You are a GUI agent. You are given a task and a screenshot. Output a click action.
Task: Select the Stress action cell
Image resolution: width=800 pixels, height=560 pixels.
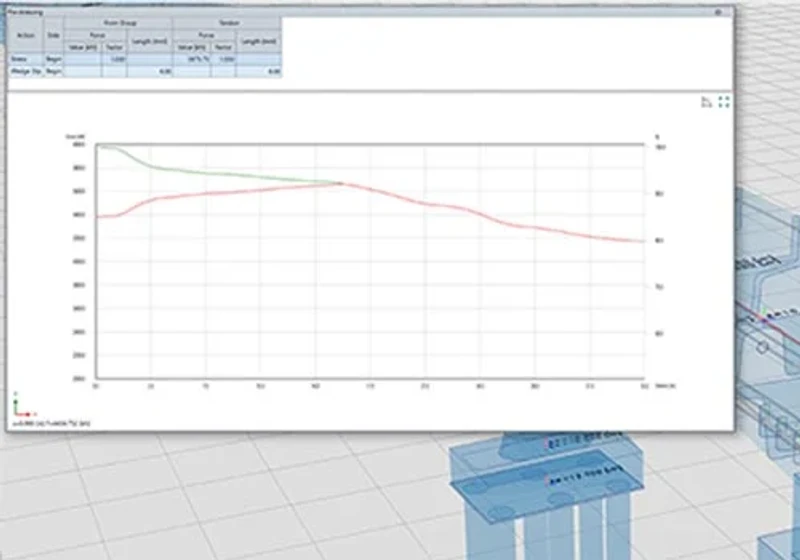tap(26, 59)
